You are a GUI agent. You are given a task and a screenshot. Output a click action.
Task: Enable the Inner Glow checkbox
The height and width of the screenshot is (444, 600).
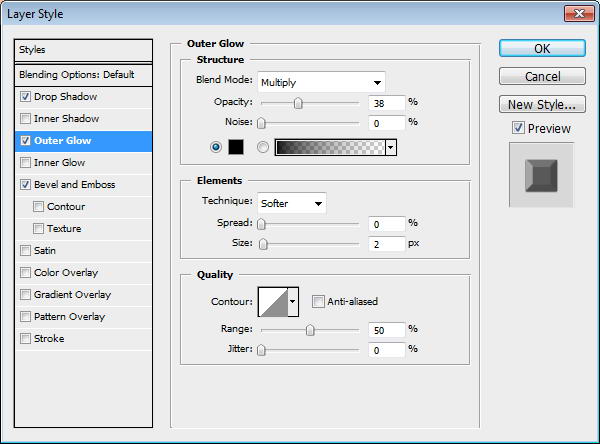25,163
